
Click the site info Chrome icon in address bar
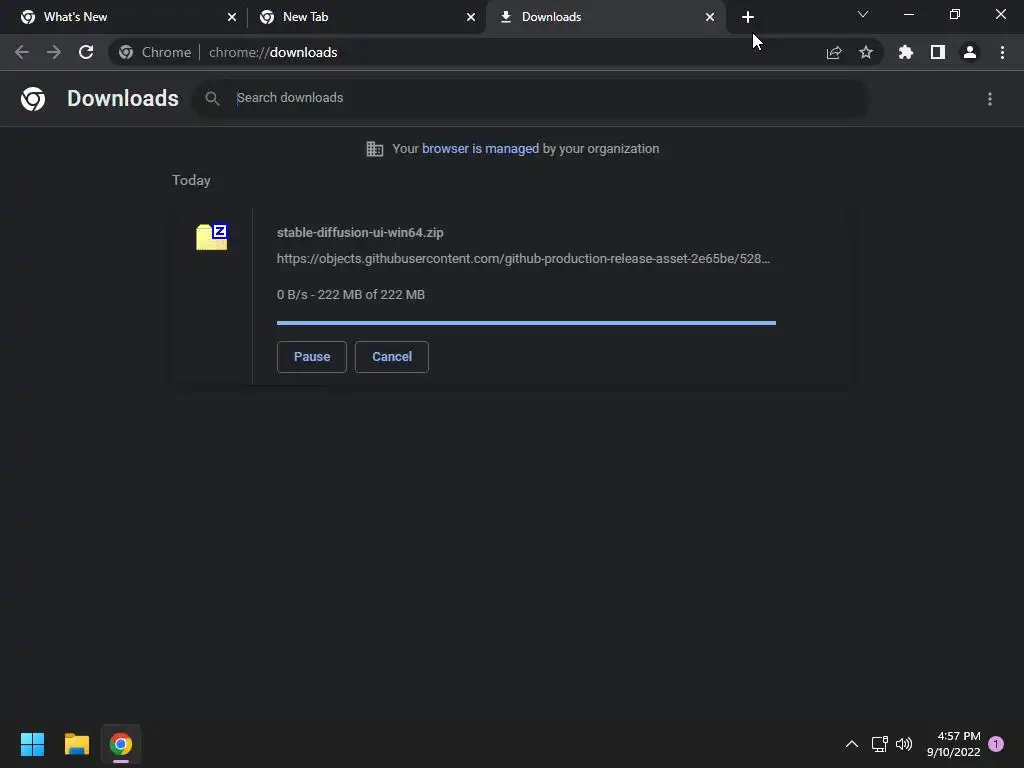point(126,52)
